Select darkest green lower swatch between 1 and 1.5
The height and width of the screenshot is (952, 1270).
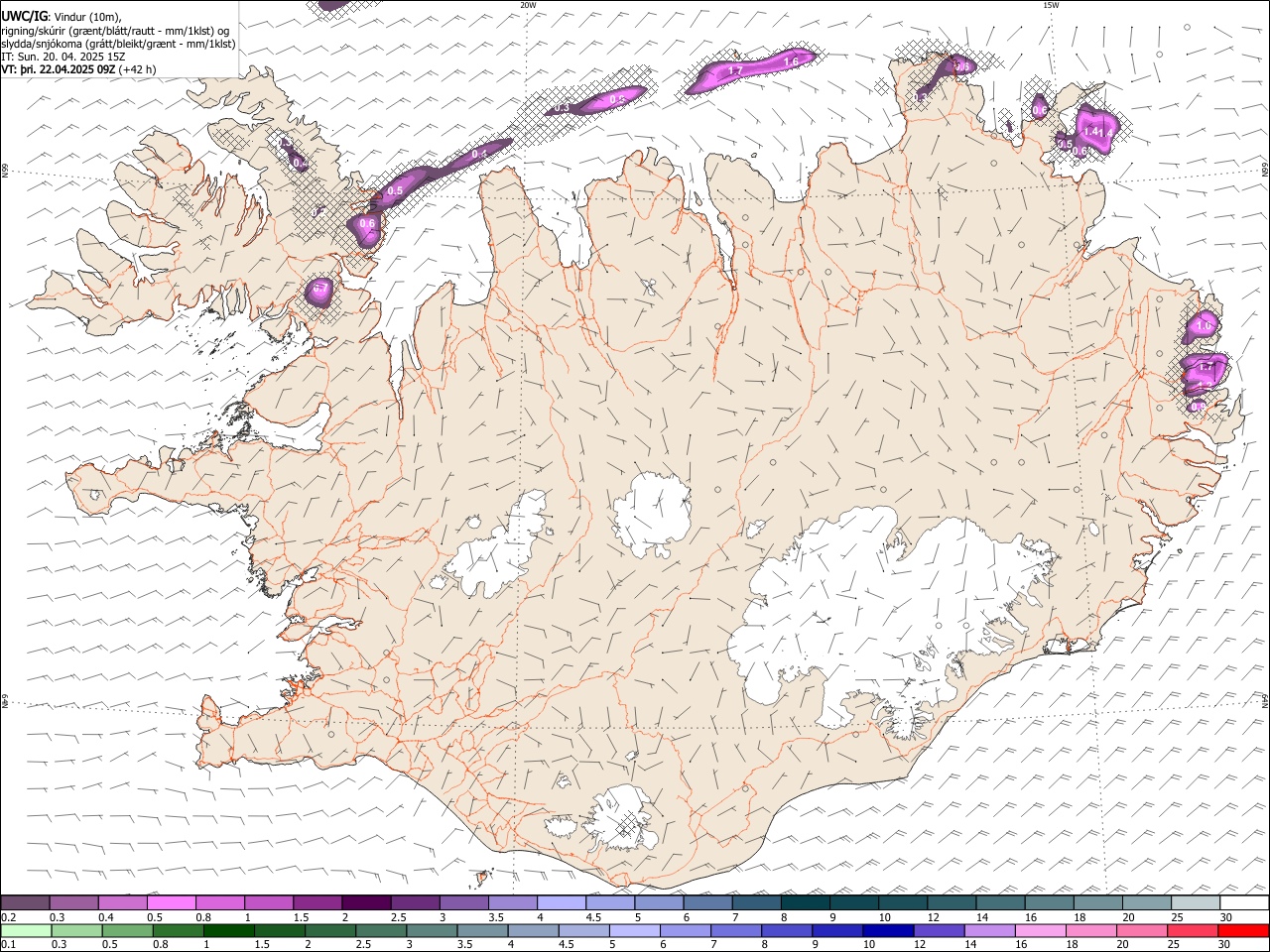coord(228,930)
